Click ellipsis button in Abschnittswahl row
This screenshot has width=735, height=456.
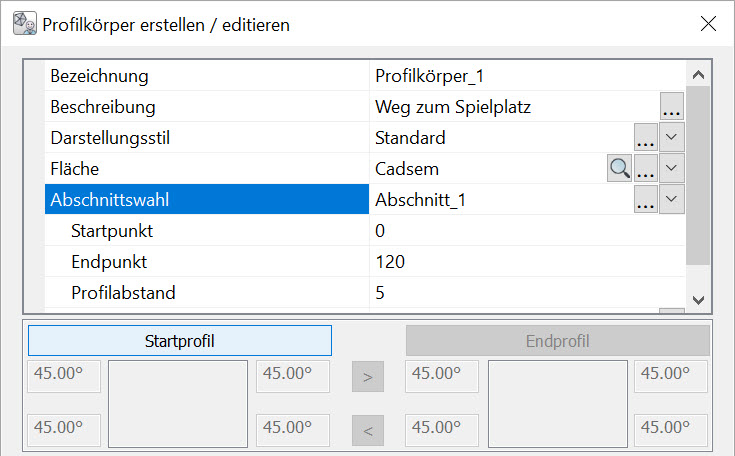pyautogui.click(x=646, y=200)
